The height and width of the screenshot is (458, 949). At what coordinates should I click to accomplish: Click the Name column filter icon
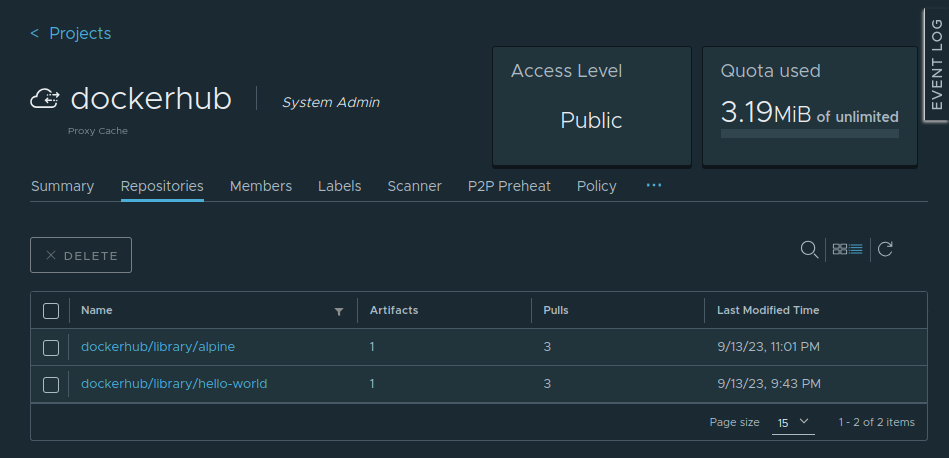(338, 311)
